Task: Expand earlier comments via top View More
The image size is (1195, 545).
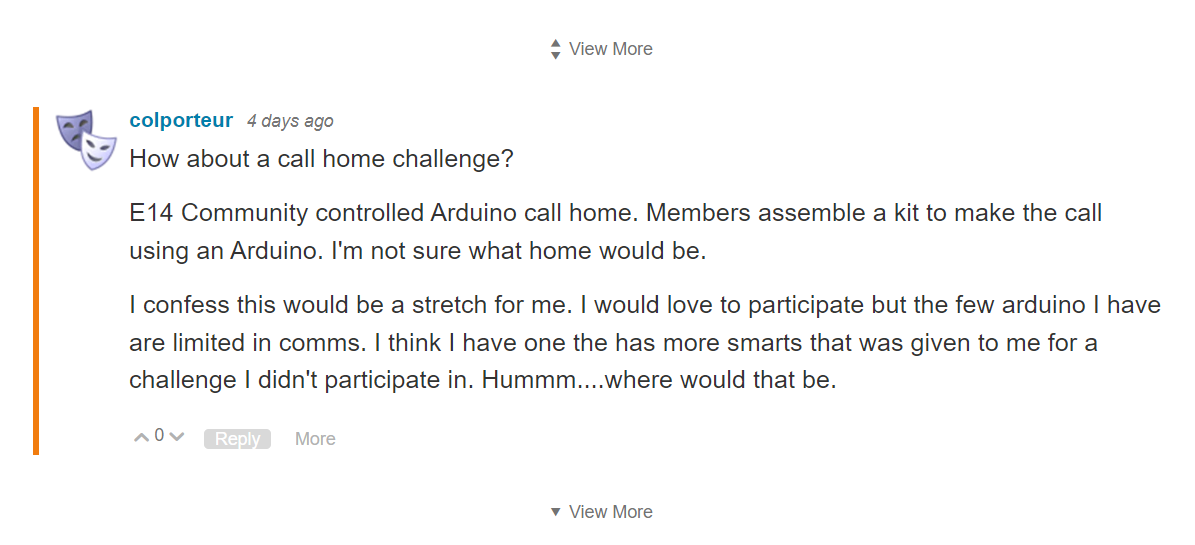Action: coord(610,49)
